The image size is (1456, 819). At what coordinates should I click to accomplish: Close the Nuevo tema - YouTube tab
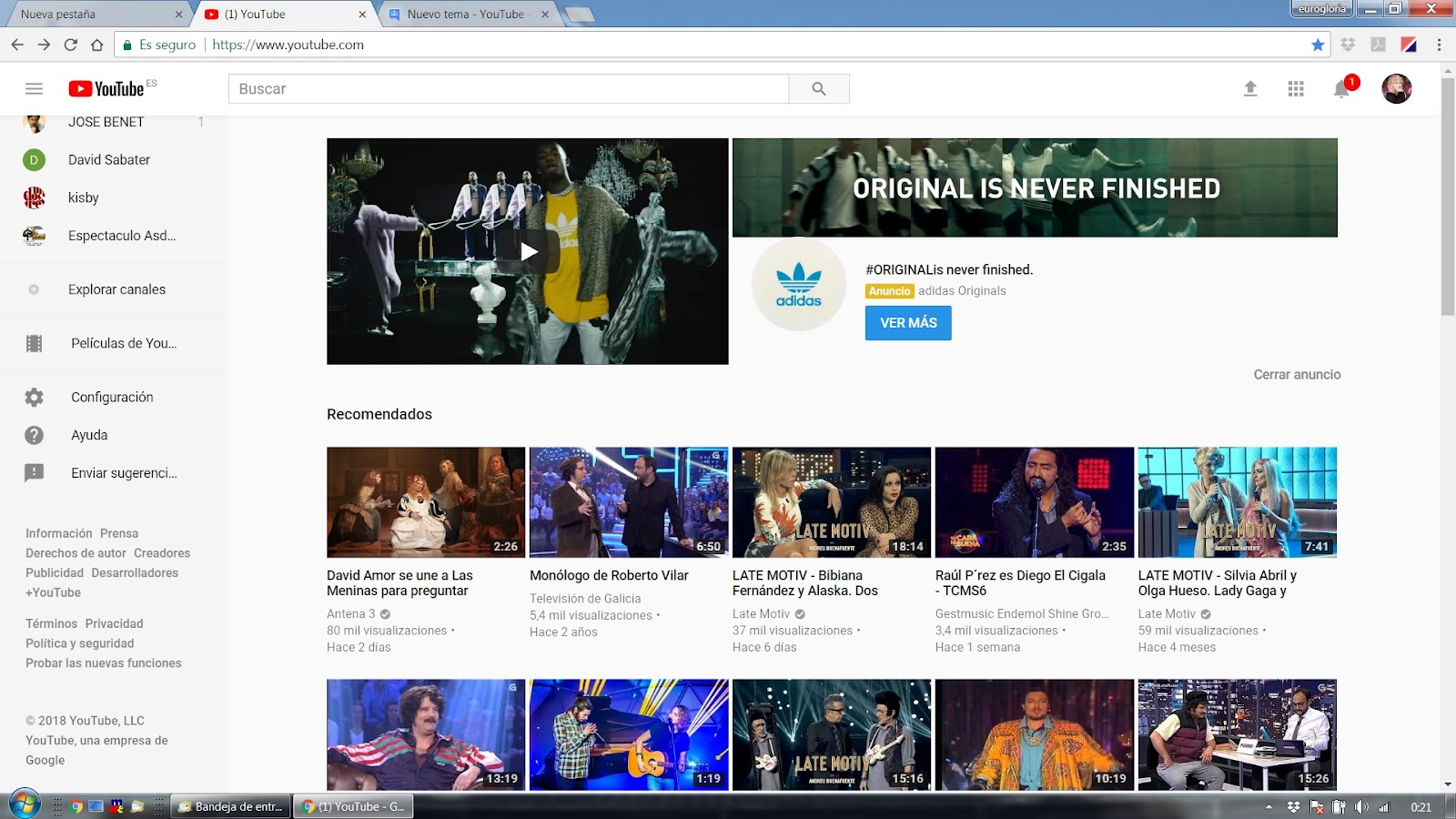545,15
